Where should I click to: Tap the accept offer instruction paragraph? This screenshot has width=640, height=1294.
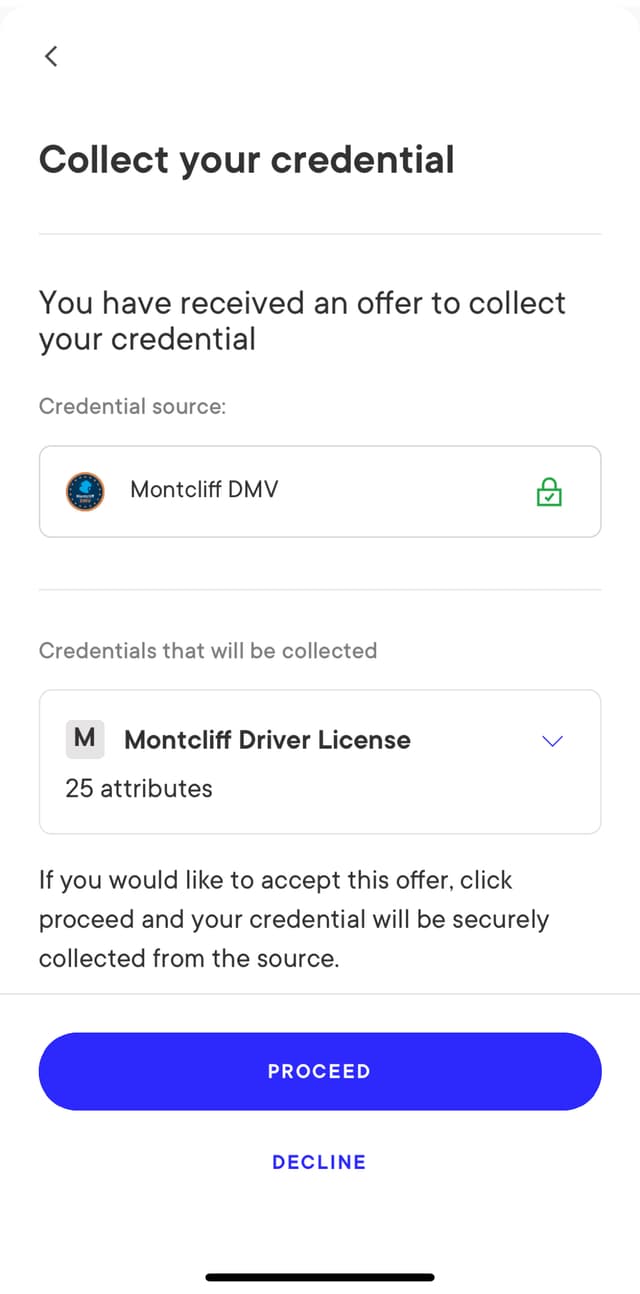pos(294,919)
